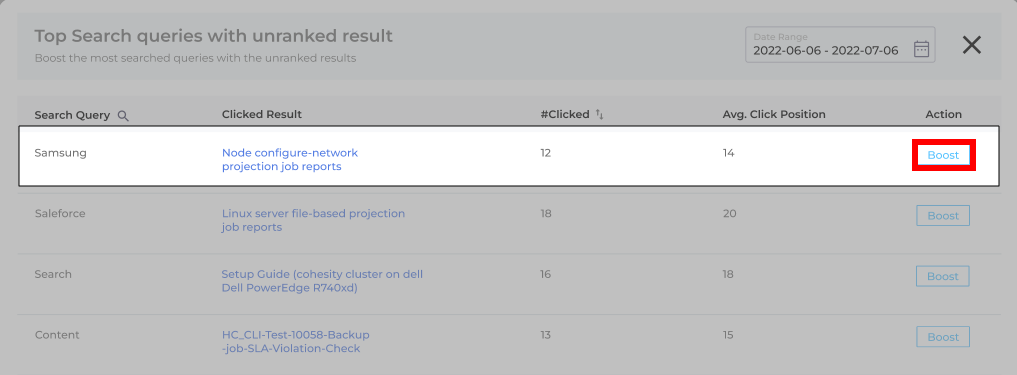Image resolution: width=1017 pixels, height=375 pixels.
Task: Click the Date Range input field
Action: tap(840, 45)
